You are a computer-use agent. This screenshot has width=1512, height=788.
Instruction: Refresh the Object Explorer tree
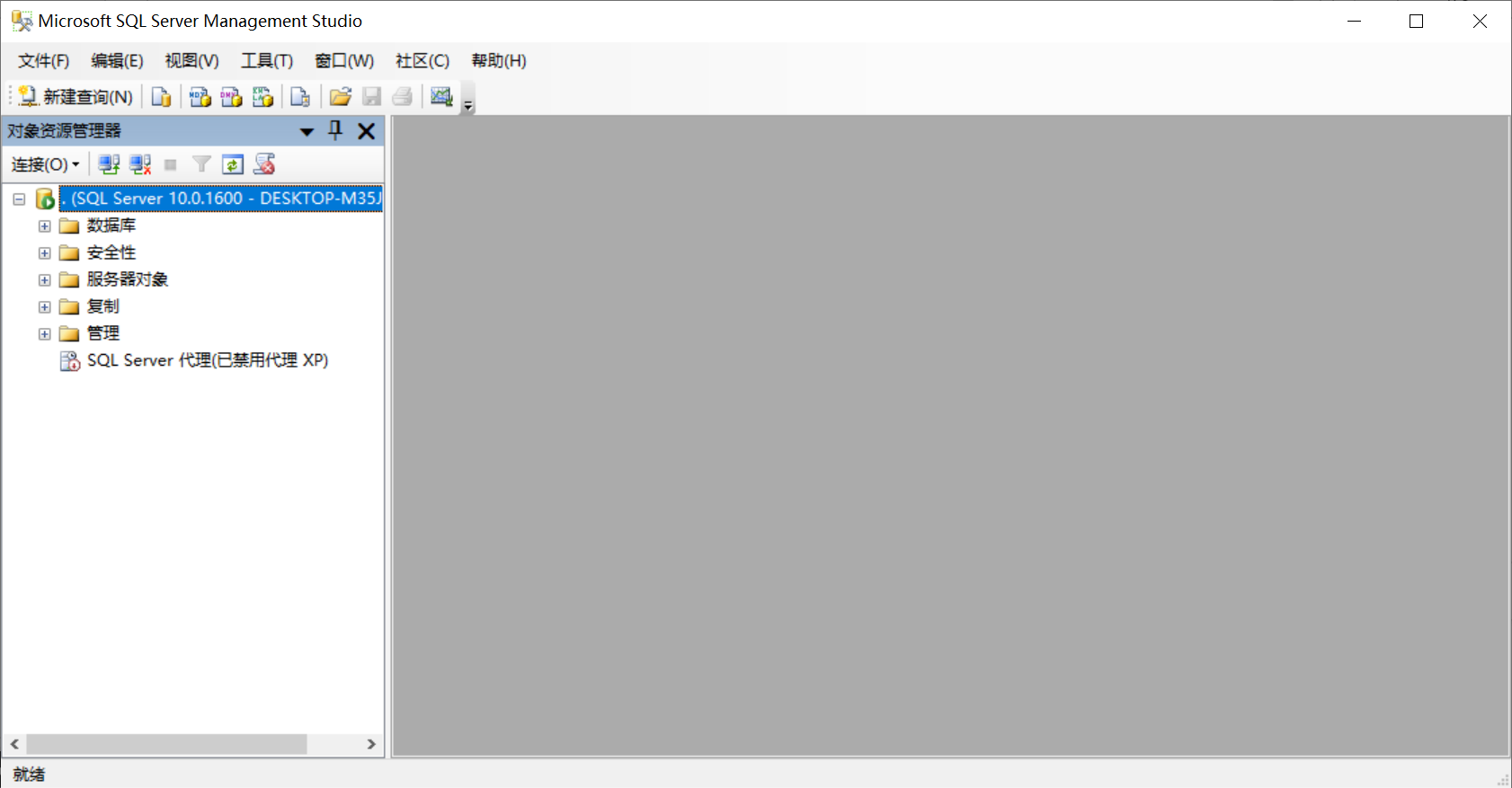233,164
